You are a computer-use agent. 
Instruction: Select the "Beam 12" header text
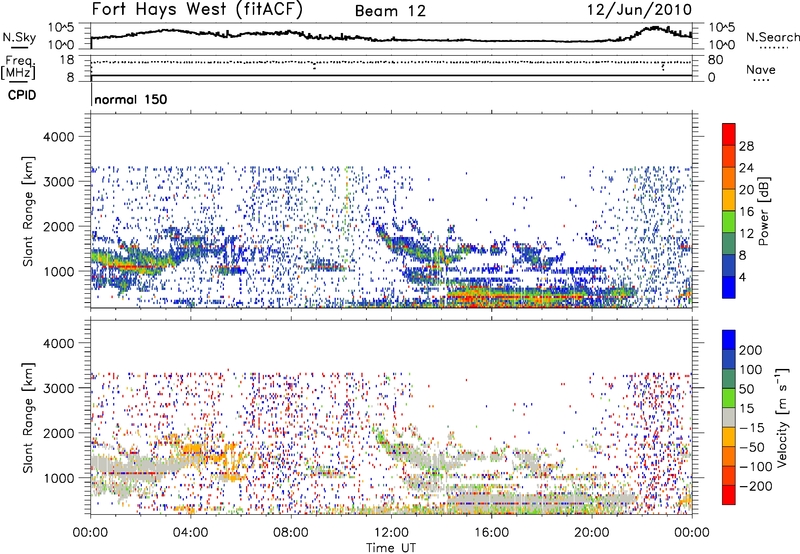[390, 11]
